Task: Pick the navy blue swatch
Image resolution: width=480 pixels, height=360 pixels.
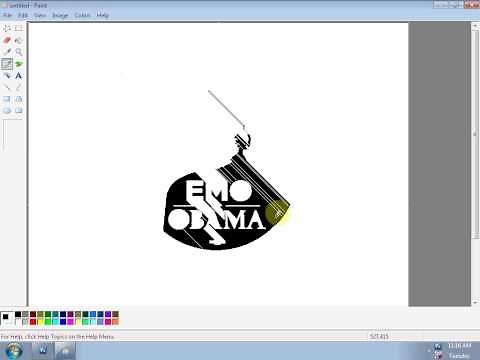Action: pyautogui.click(x=63, y=314)
